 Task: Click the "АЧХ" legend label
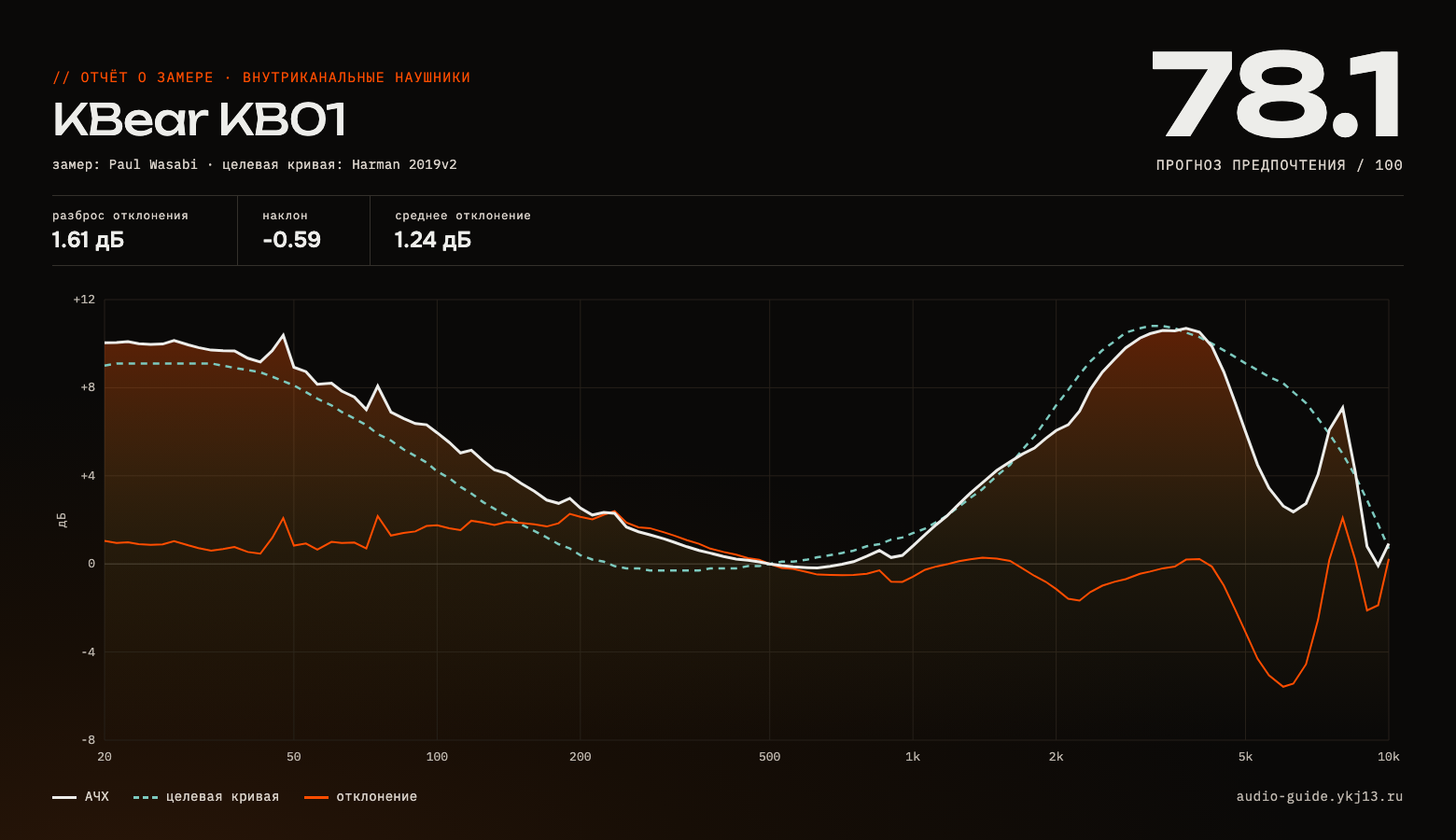click(x=97, y=797)
